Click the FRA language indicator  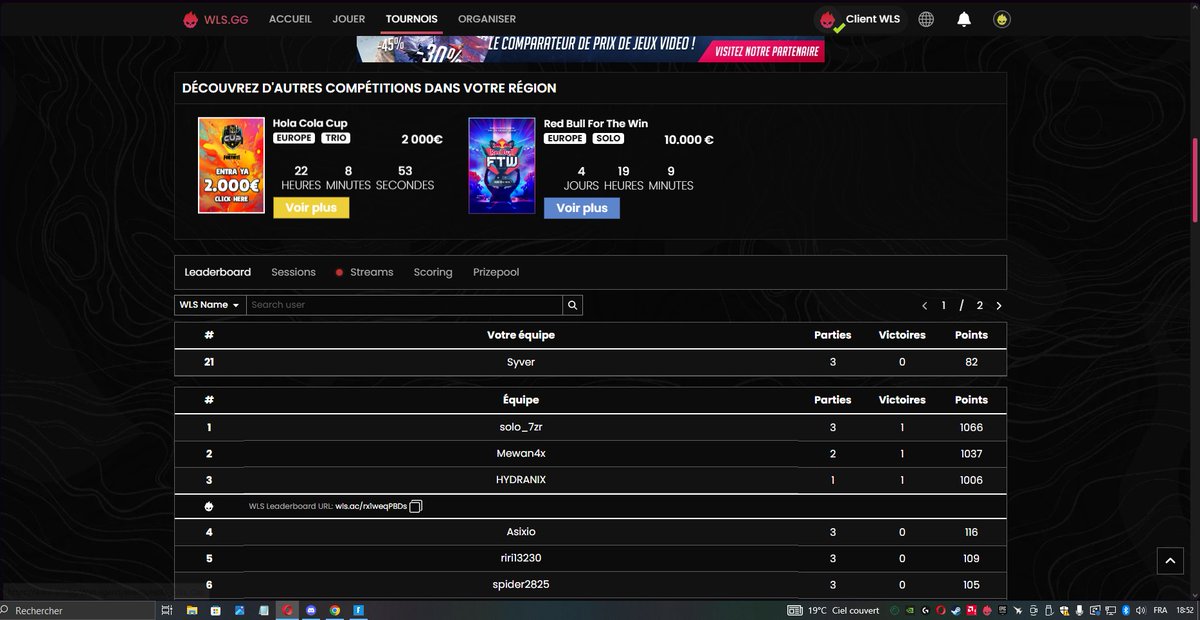click(x=1160, y=610)
